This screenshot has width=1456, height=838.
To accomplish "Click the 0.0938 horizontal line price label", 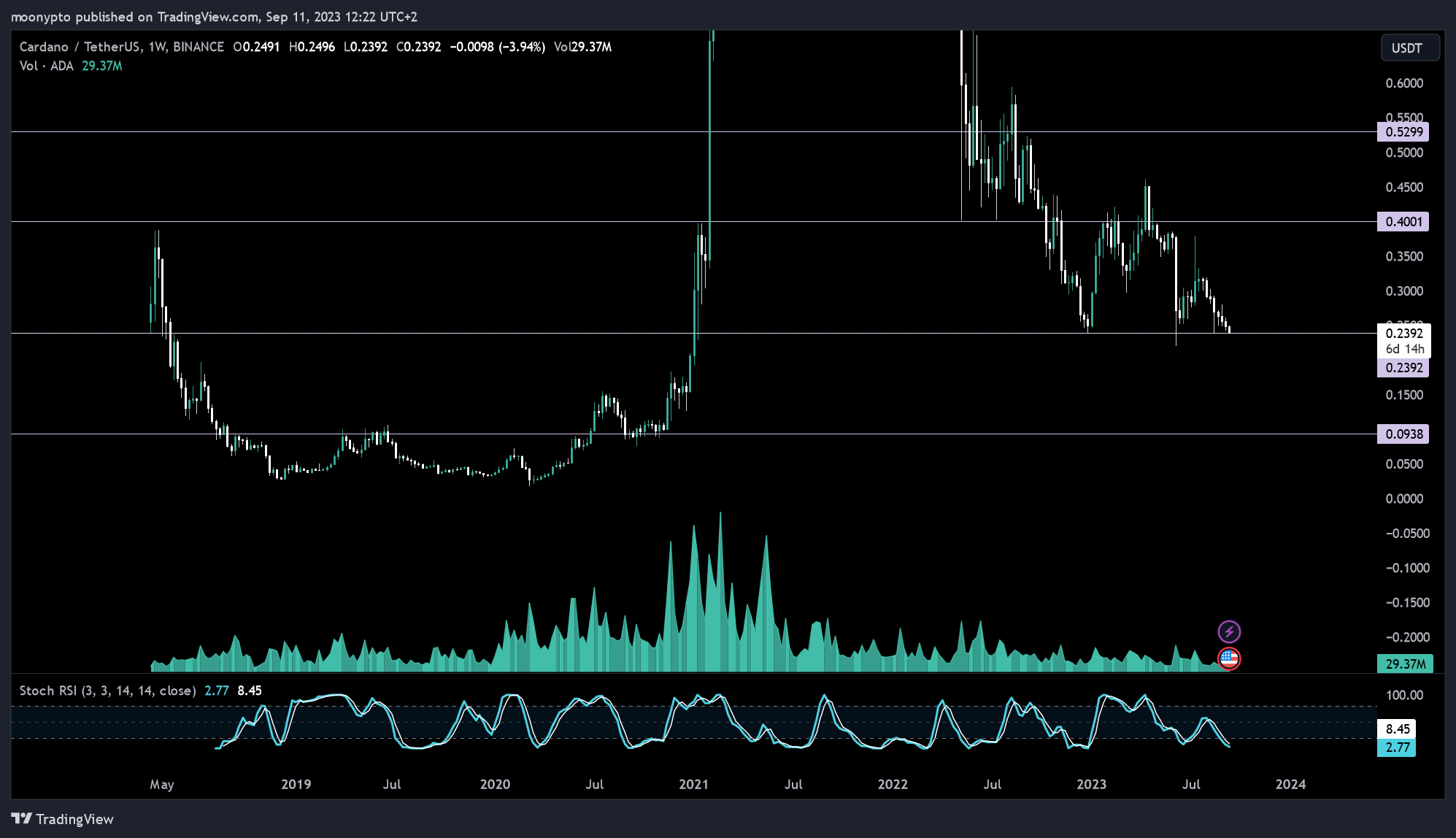I will point(1403,434).
